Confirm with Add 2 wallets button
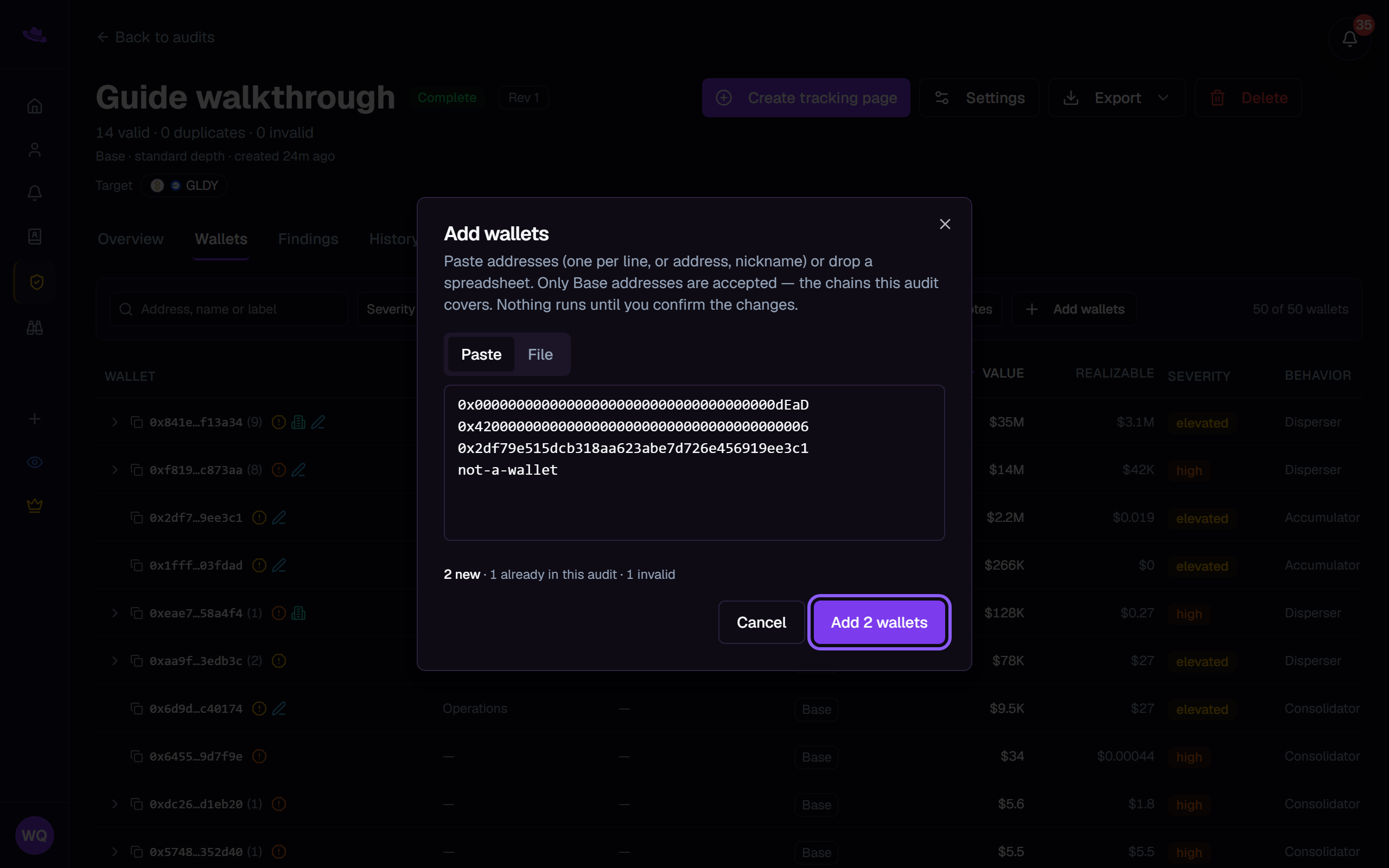This screenshot has height=868, width=1389. [879, 622]
